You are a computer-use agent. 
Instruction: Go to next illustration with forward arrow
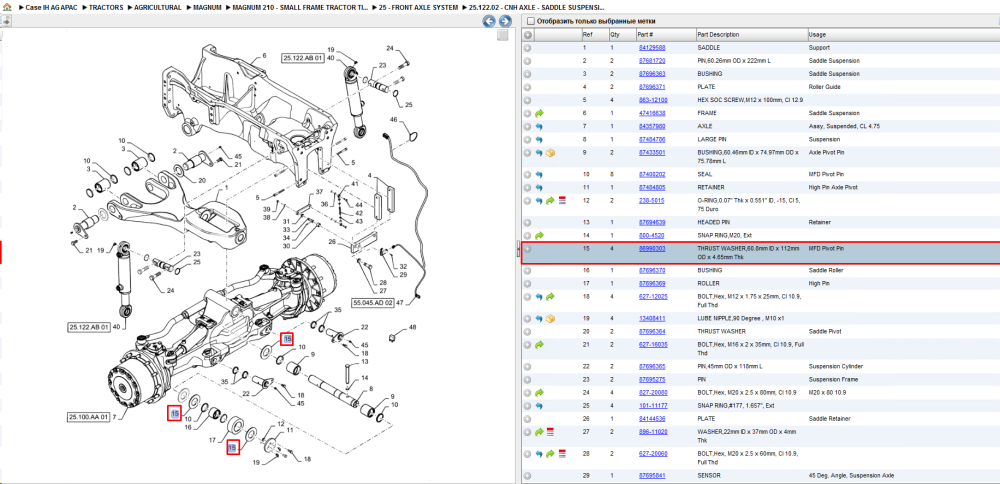click(504, 21)
